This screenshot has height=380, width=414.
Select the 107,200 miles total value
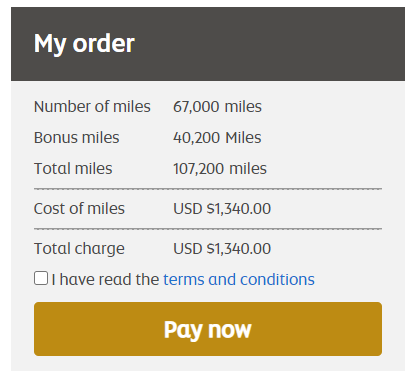pos(220,168)
